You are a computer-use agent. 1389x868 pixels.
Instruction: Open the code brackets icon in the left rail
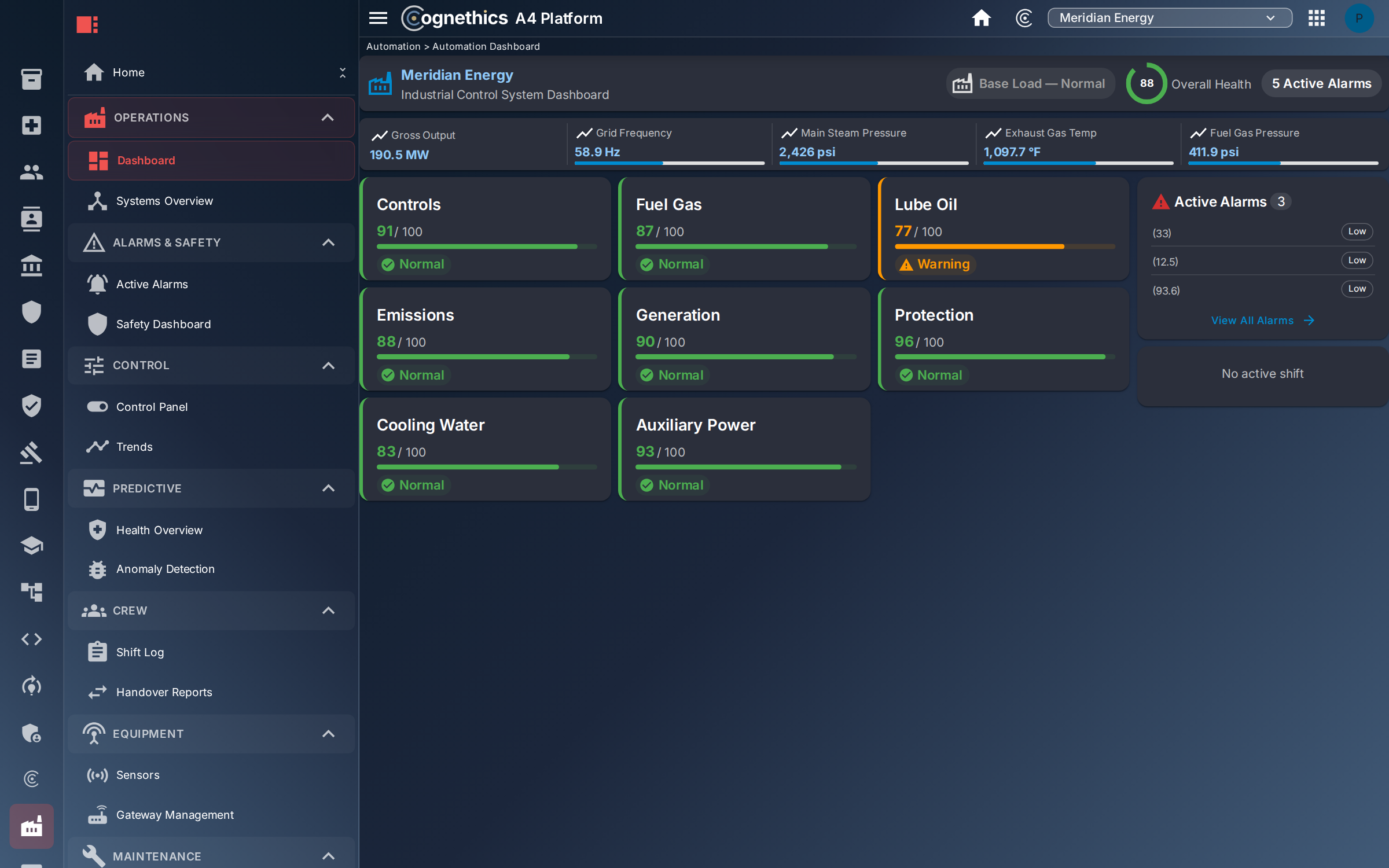(31, 639)
